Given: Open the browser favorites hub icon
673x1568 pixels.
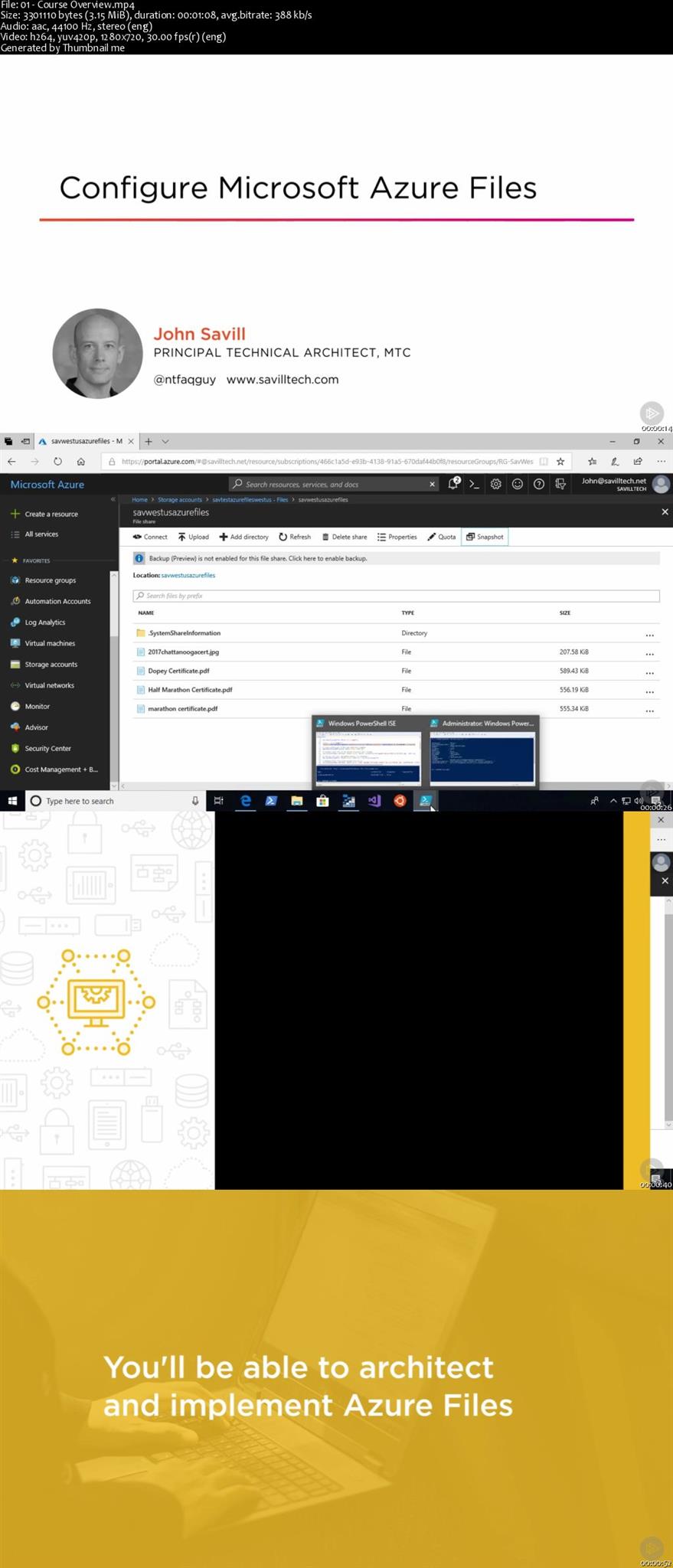Looking at the screenshot, I should click(592, 462).
